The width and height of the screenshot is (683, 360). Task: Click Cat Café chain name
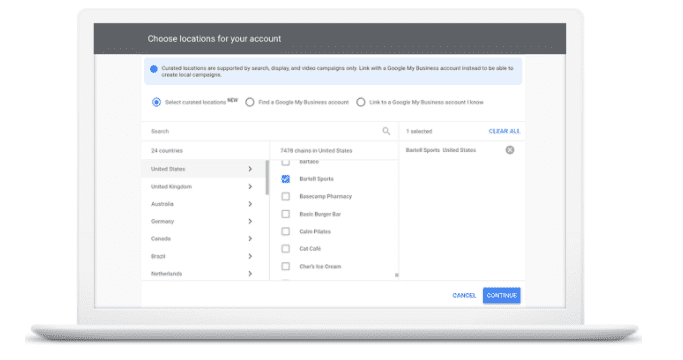(310, 249)
